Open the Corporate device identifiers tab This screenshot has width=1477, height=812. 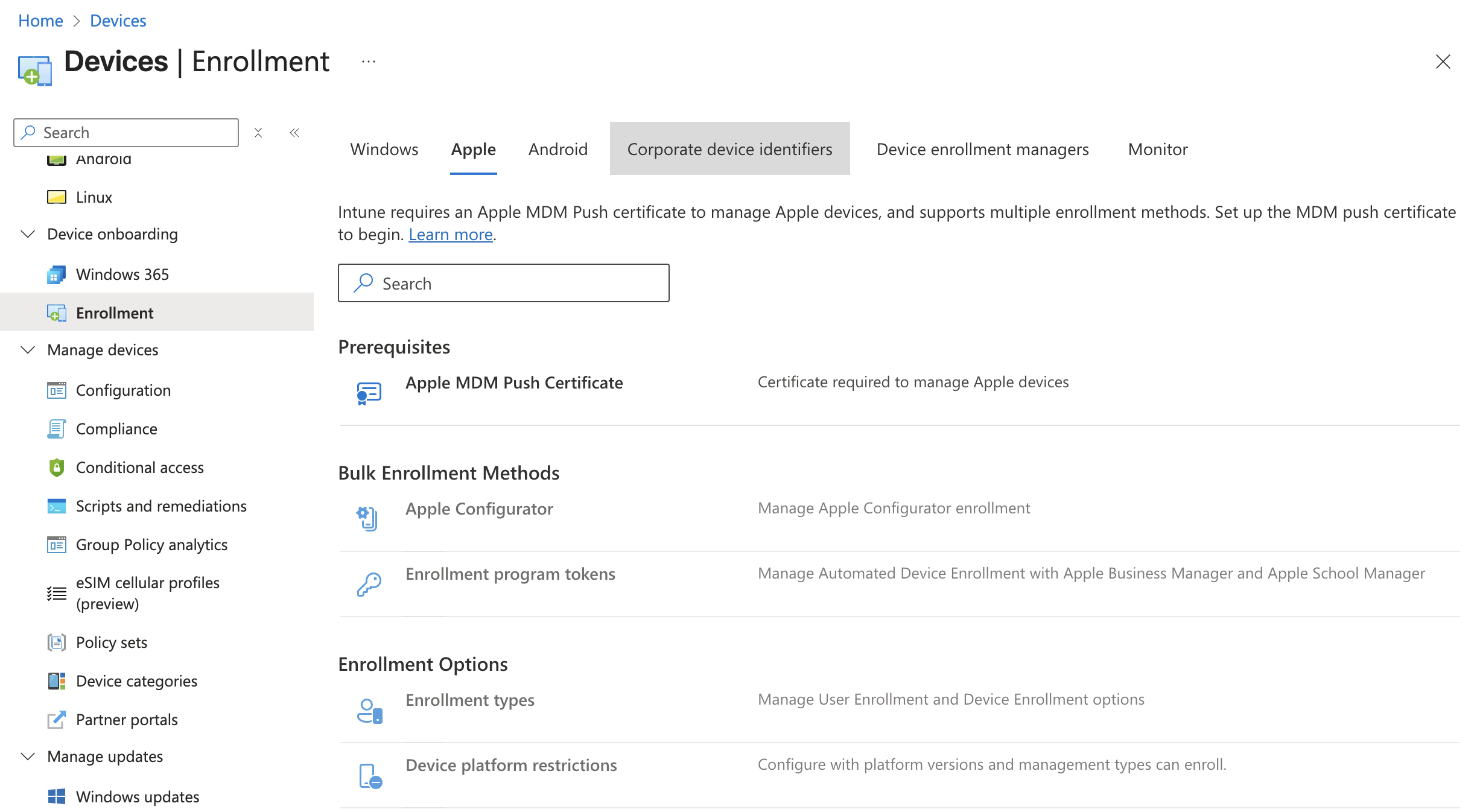729,149
